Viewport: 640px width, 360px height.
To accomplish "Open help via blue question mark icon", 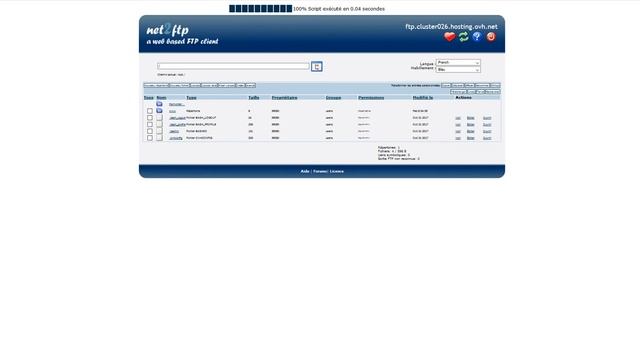I will pyautogui.click(x=477, y=37).
